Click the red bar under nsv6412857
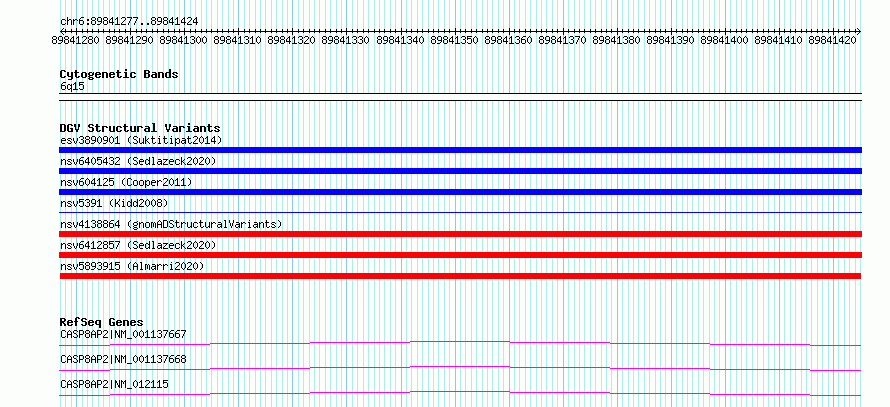The image size is (890, 407). pos(460,255)
